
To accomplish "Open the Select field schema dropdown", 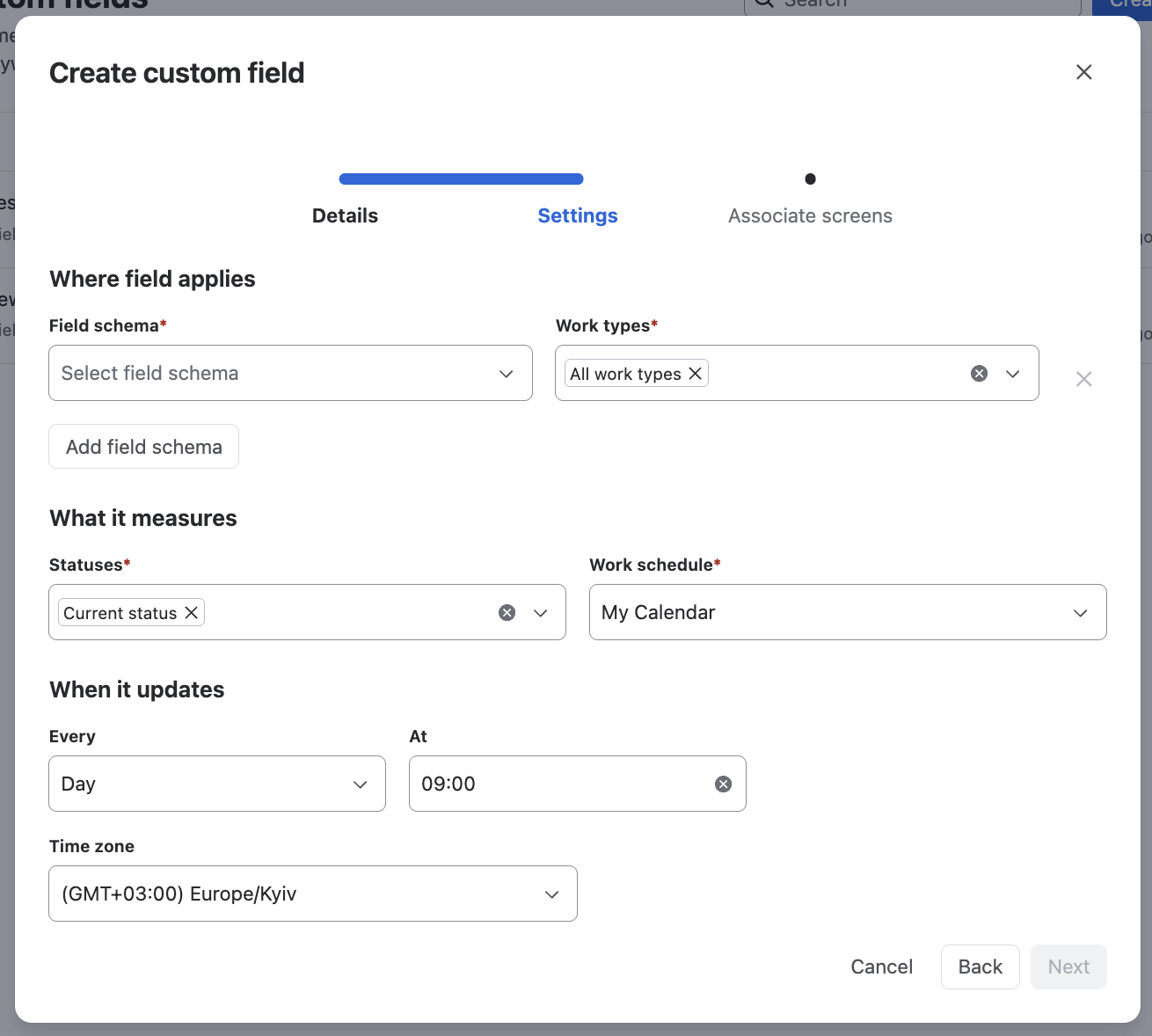I will coord(290,373).
